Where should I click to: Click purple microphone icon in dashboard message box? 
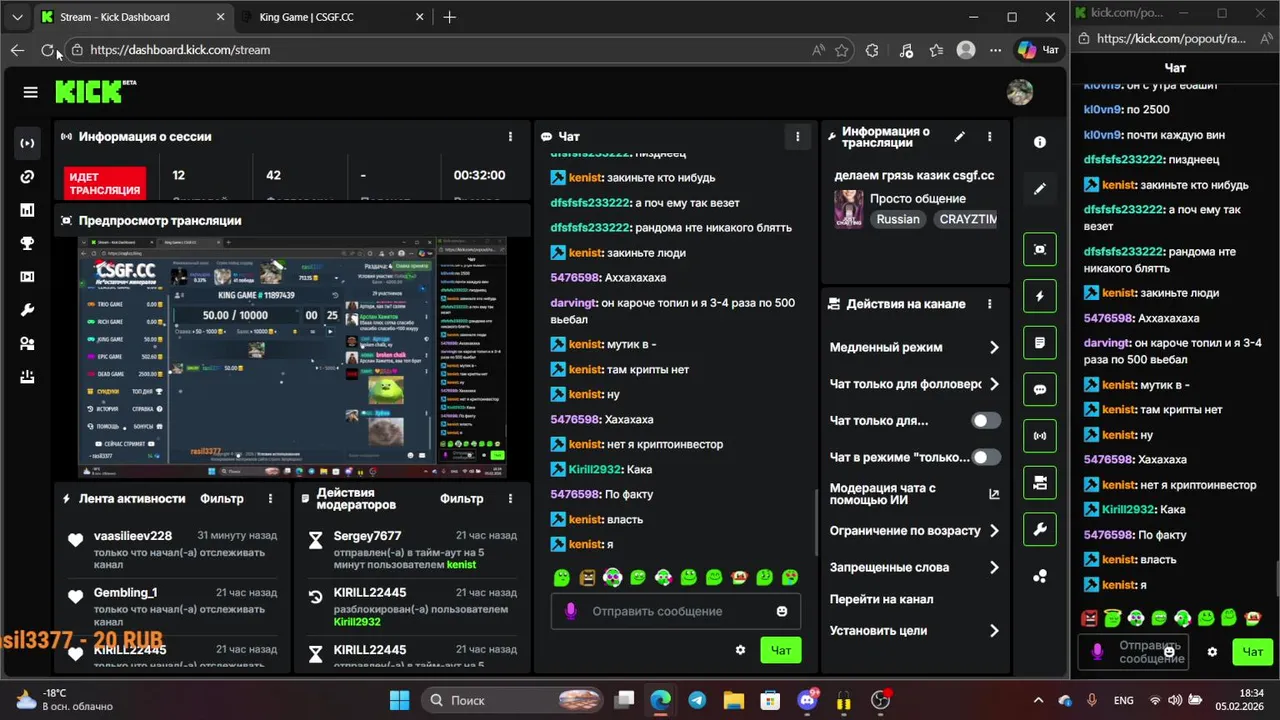(x=571, y=611)
